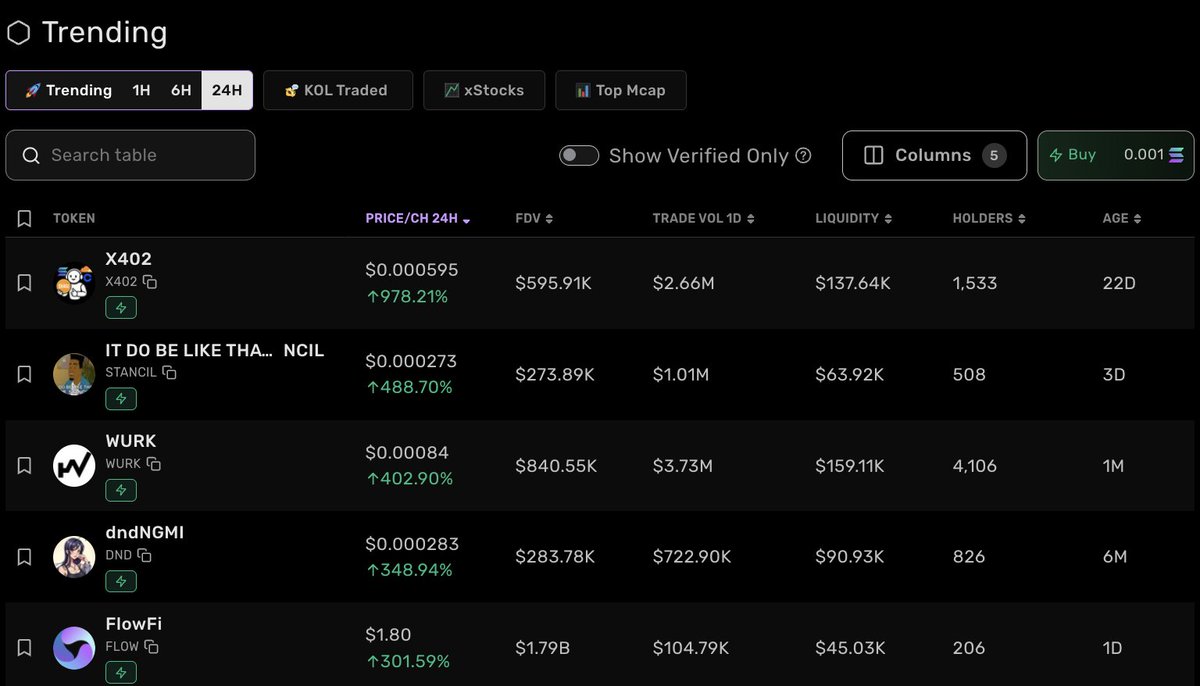Open the Columns selector
1200x686 pixels.
(934, 156)
